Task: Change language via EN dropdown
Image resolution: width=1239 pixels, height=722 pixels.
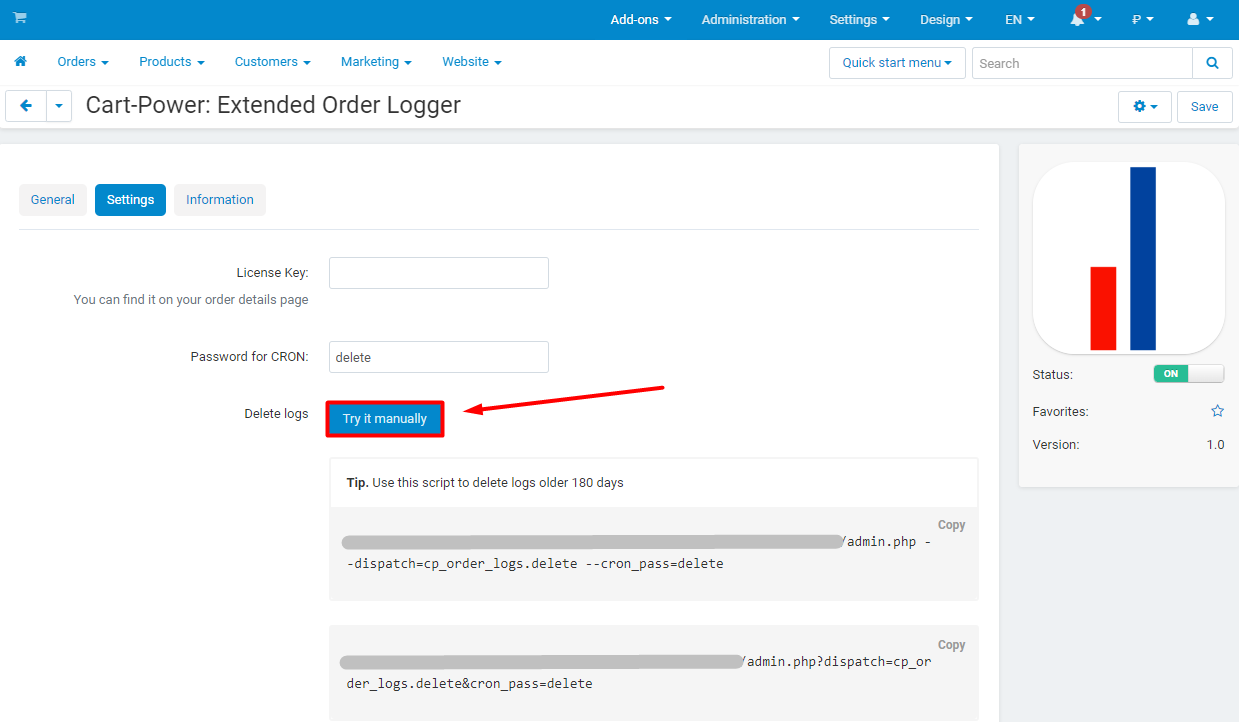Action: [x=1020, y=20]
